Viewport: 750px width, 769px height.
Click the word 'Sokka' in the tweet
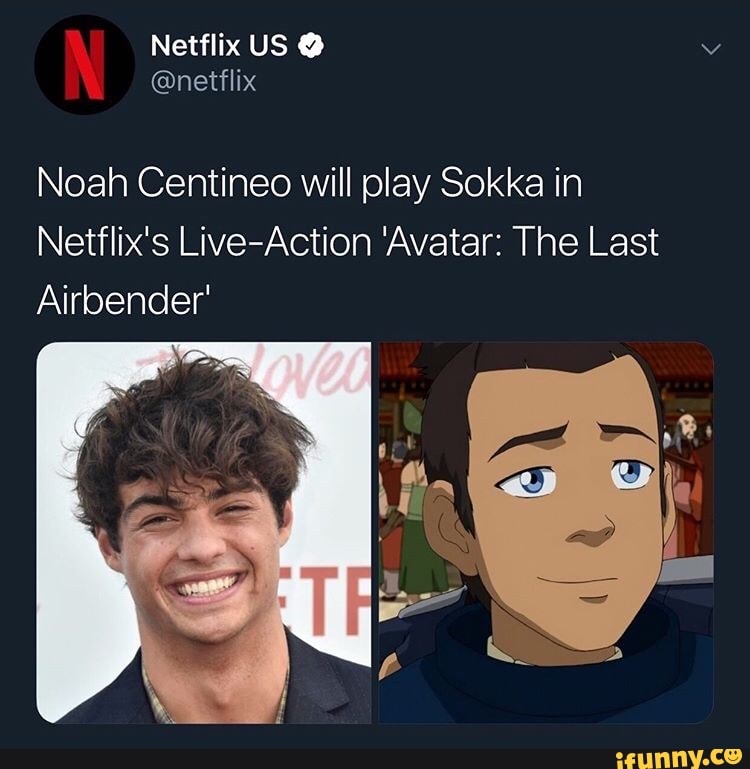pos(492,183)
